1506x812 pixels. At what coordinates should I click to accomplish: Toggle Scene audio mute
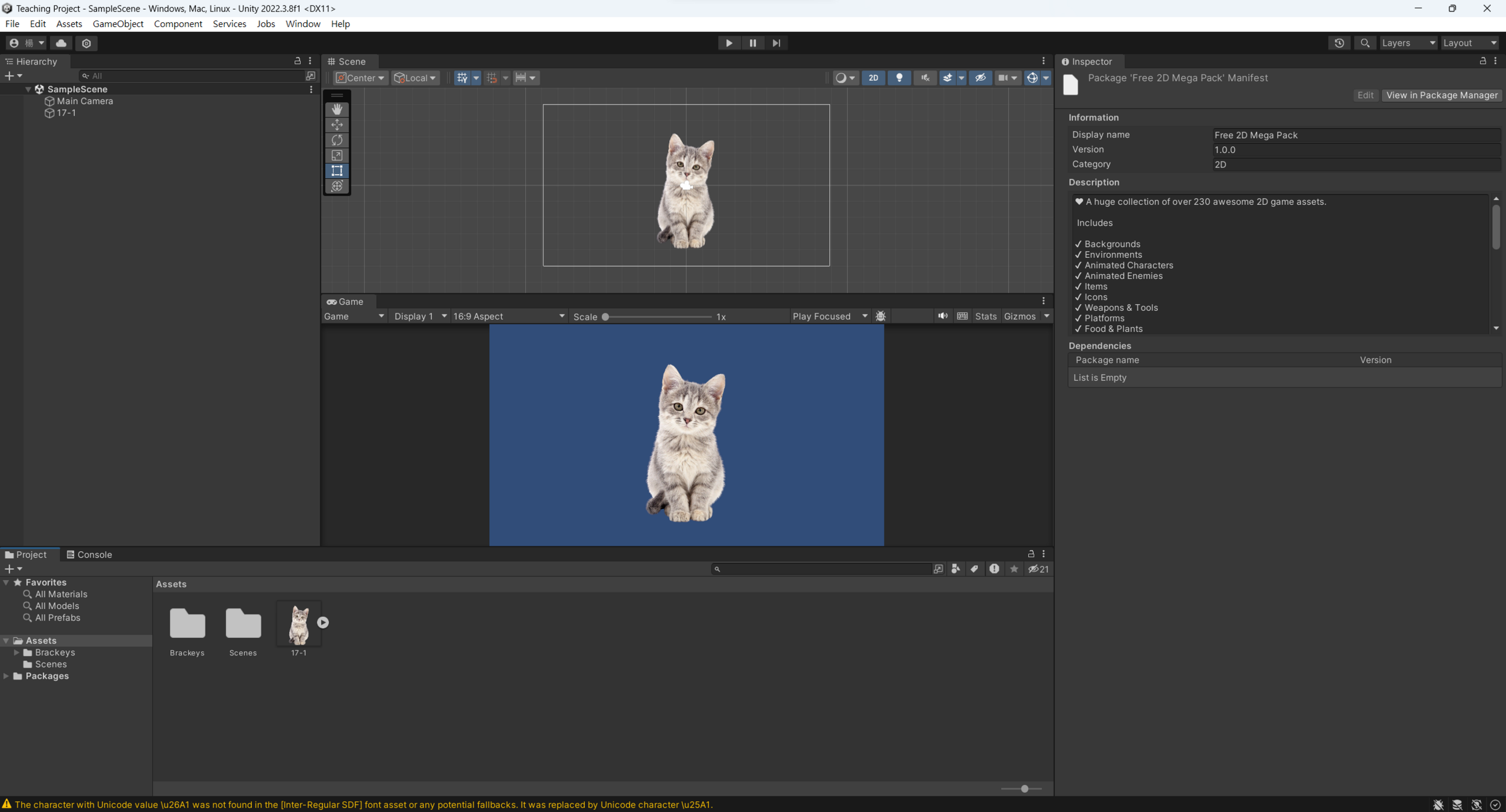pyautogui.click(x=925, y=78)
